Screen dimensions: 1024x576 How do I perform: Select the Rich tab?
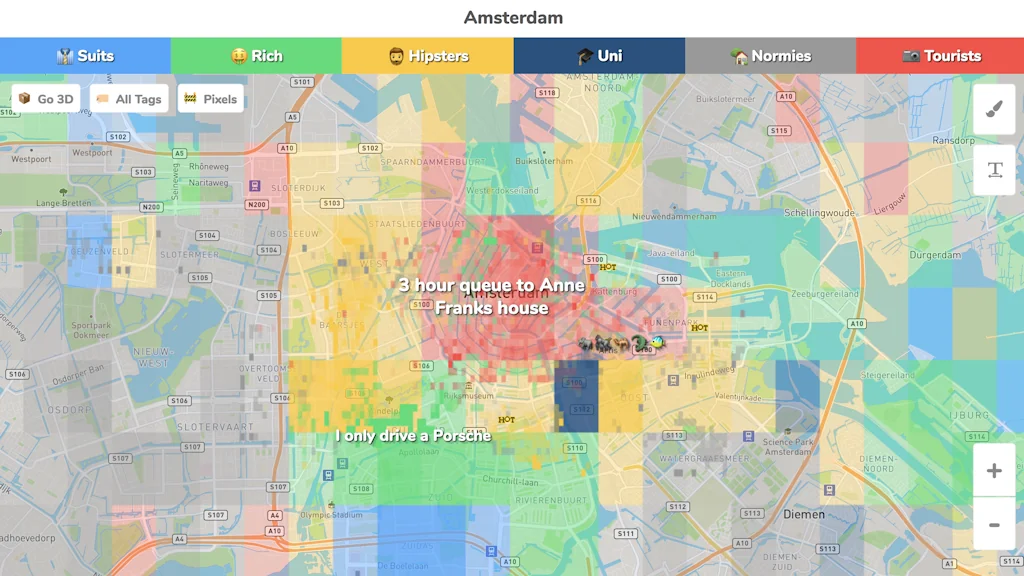pos(256,56)
